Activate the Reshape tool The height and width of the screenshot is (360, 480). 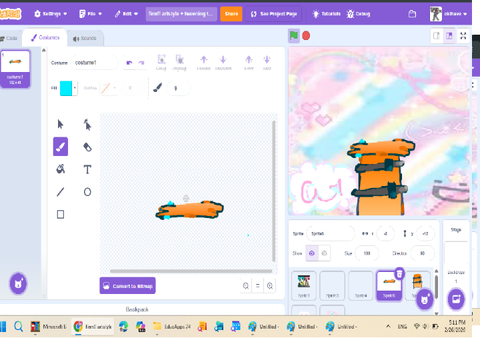(87, 125)
